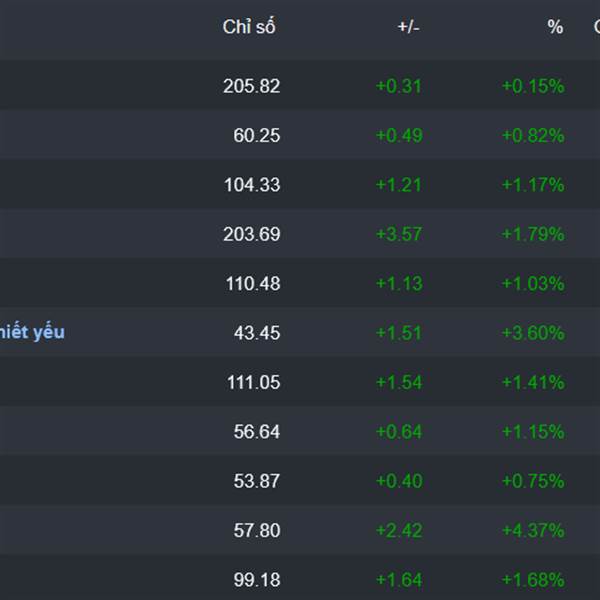Click the +4.37% percentage cell
600x600 pixels.
coord(533,530)
